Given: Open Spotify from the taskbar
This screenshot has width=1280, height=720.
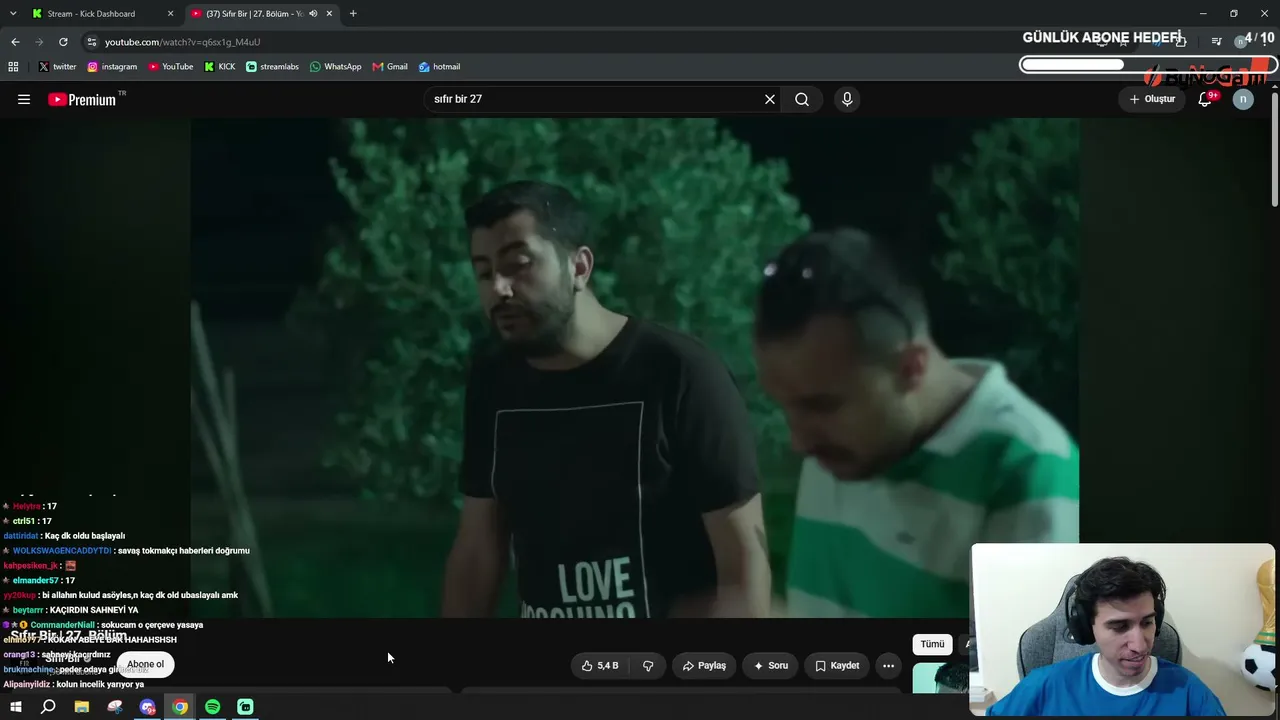Looking at the screenshot, I should (x=213, y=707).
